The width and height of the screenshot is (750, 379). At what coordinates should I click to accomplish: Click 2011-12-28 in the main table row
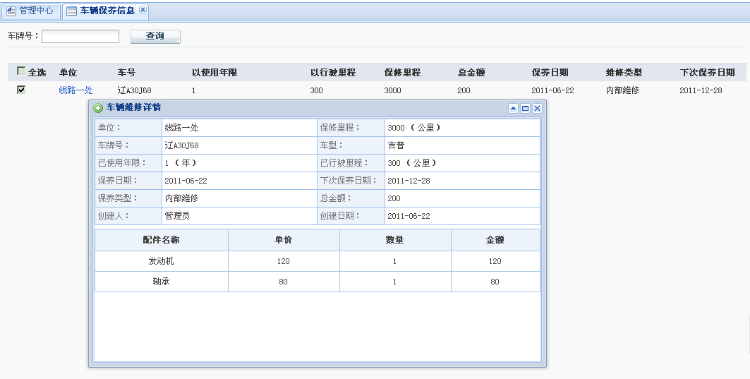click(701, 90)
